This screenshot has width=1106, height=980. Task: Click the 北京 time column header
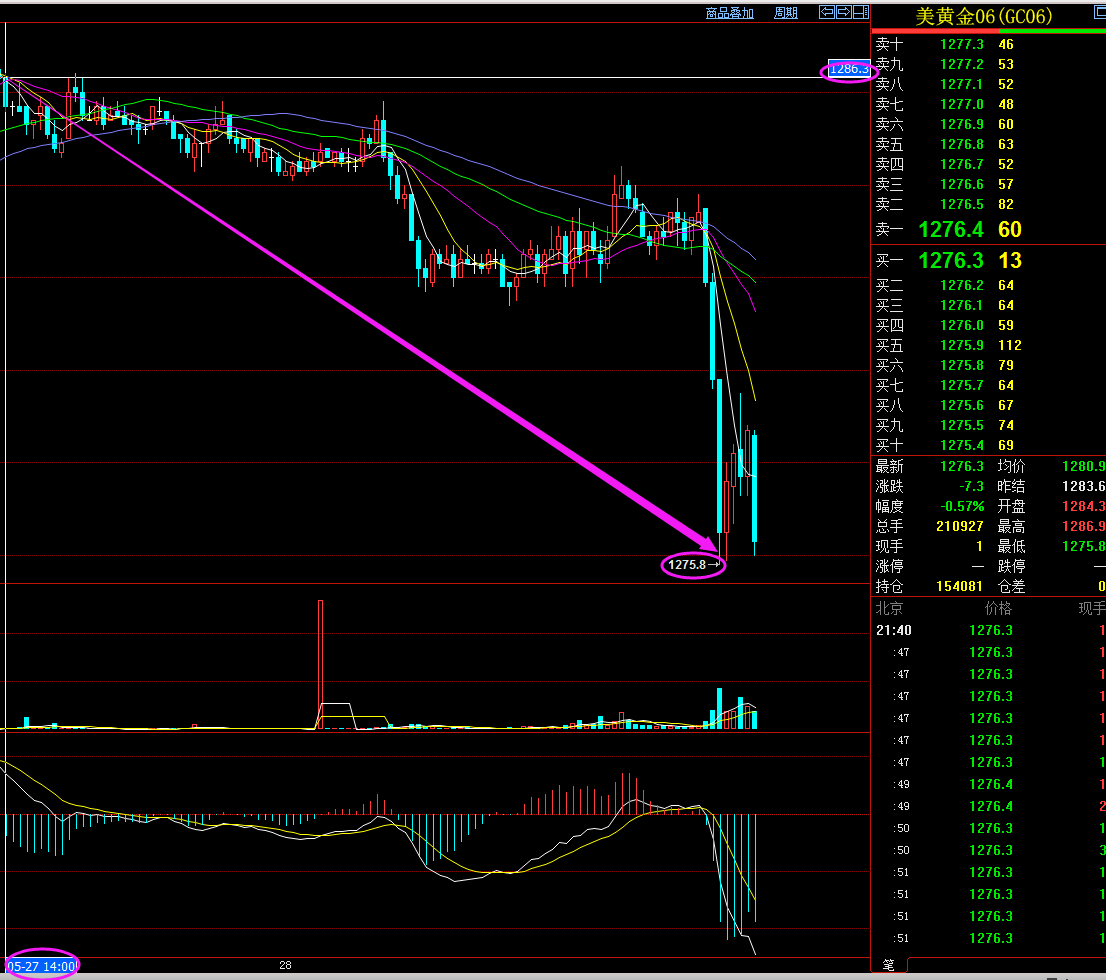click(890, 608)
